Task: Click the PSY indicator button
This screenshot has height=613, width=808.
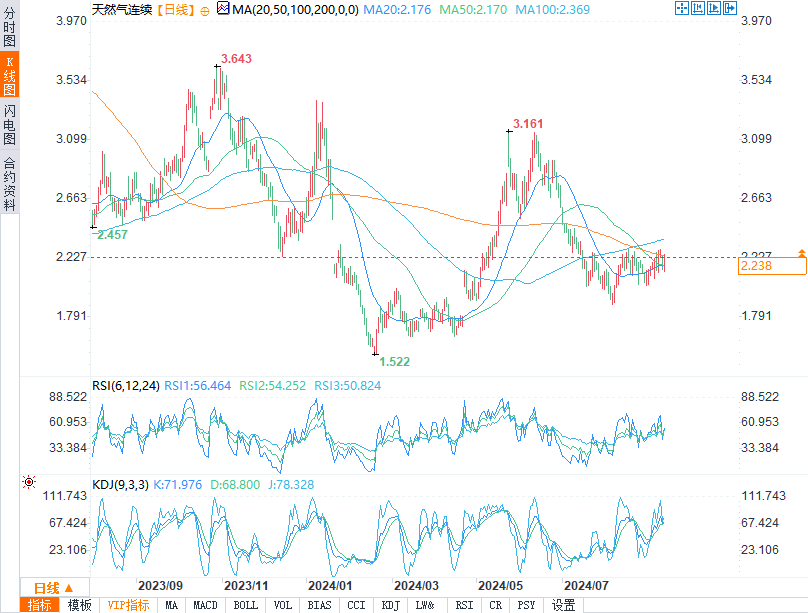Action: point(526,605)
